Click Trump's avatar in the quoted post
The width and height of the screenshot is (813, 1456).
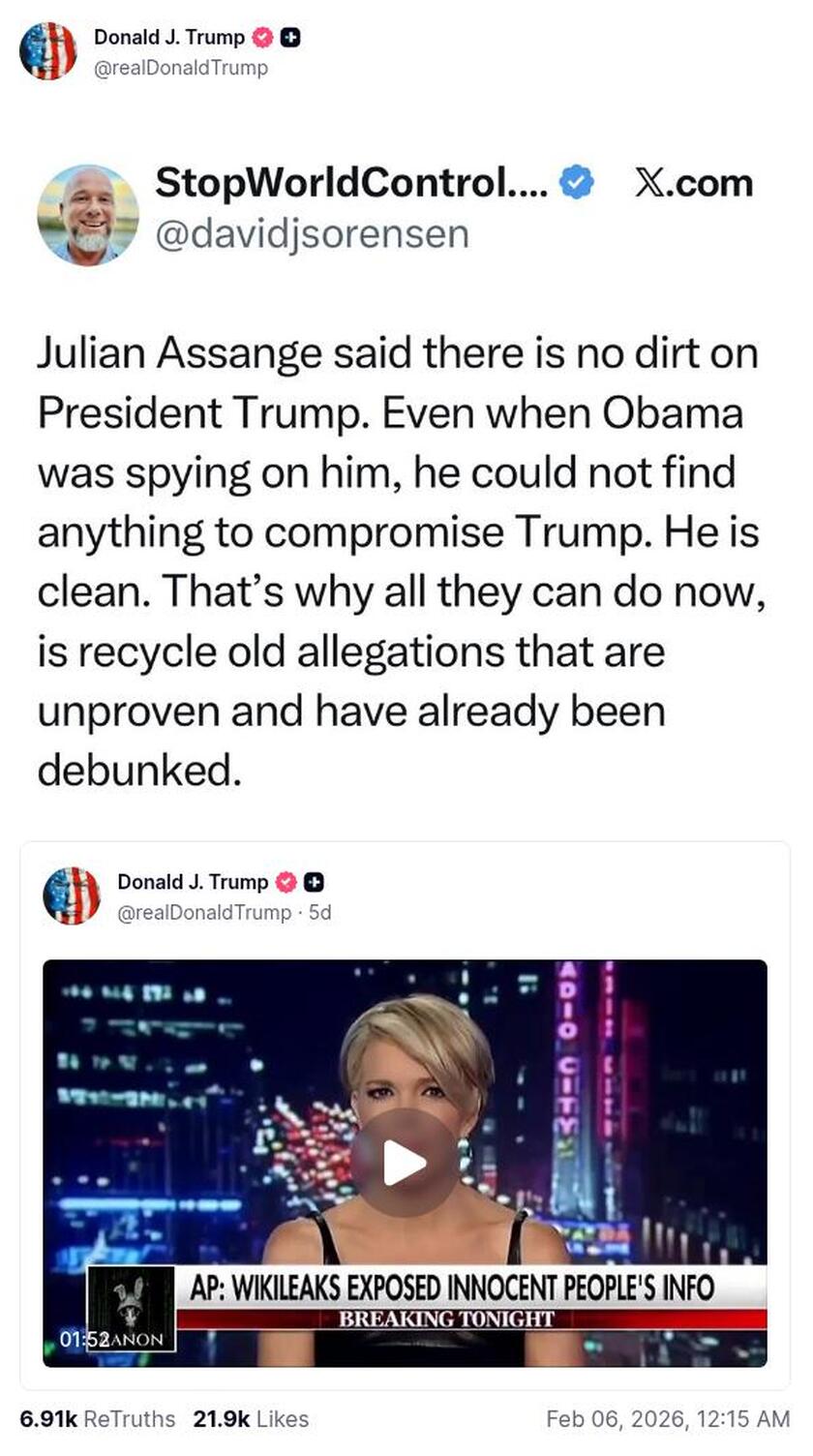point(73,896)
